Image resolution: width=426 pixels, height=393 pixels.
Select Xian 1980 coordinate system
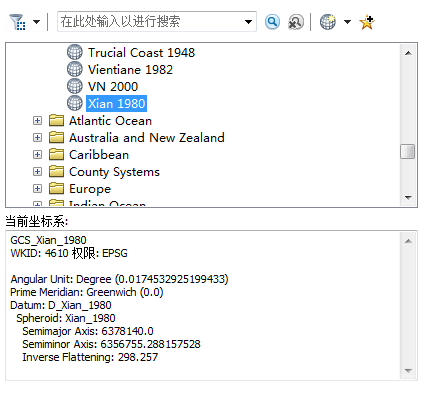click(116, 103)
